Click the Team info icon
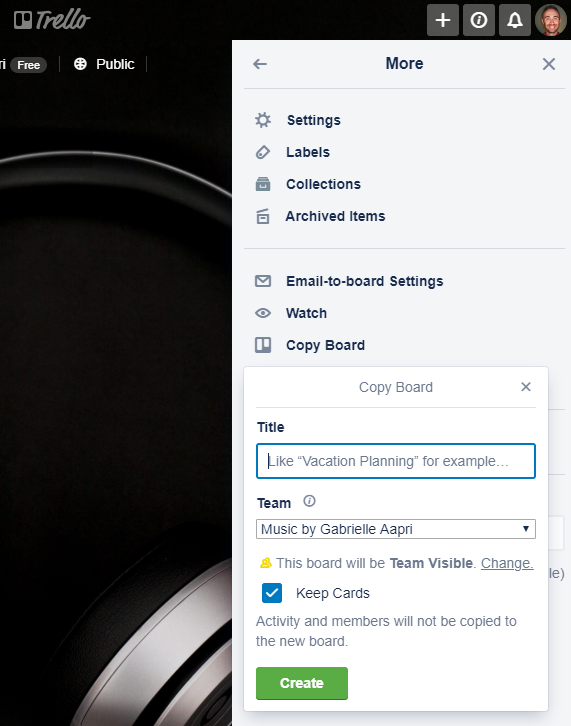This screenshot has height=726, width=571. click(309, 501)
